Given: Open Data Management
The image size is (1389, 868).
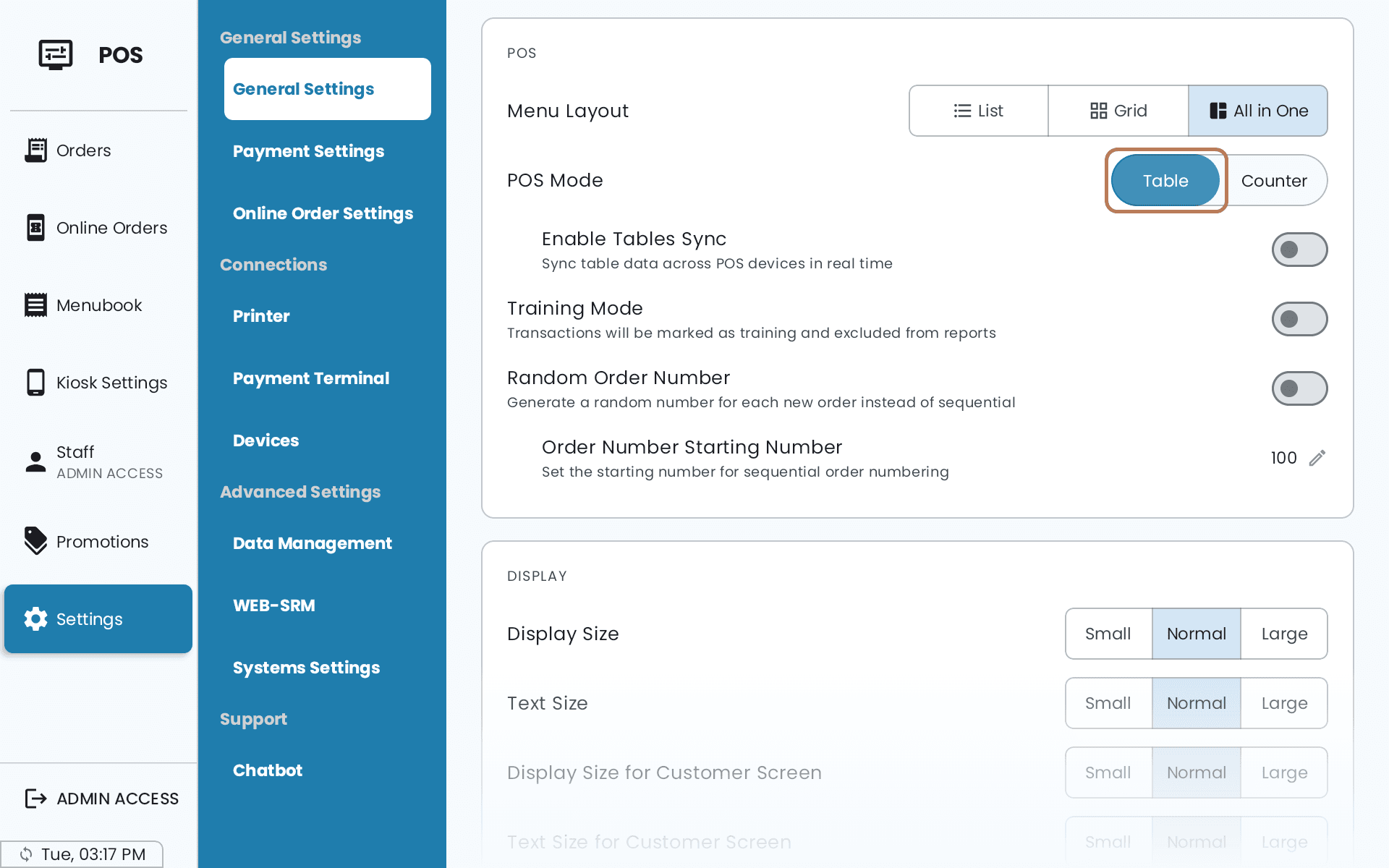Looking at the screenshot, I should 328,543.
